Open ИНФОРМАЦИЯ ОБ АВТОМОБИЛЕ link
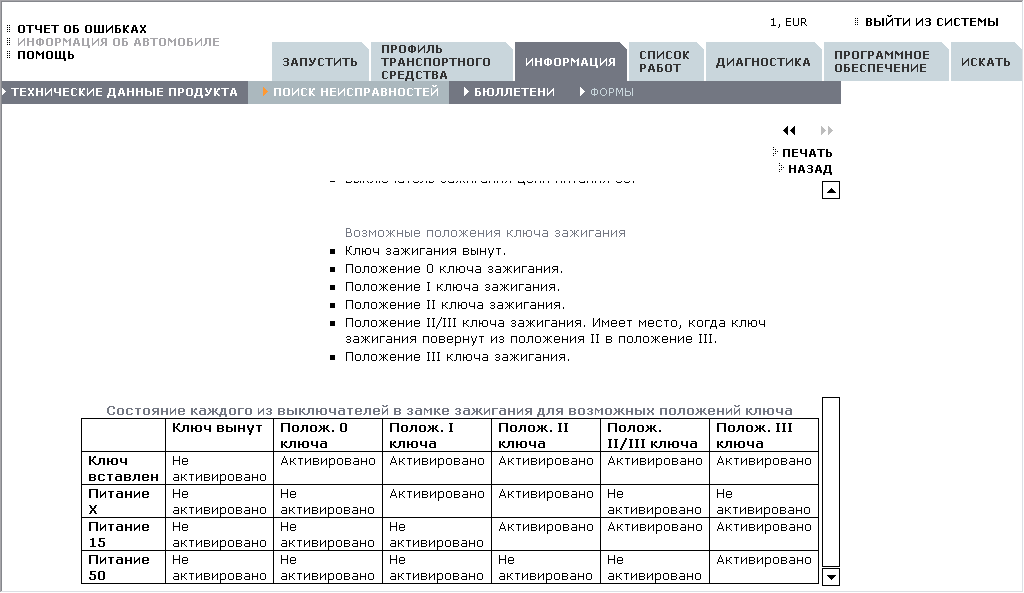Viewport: 1024px width, 593px height. (x=118, y=42)
